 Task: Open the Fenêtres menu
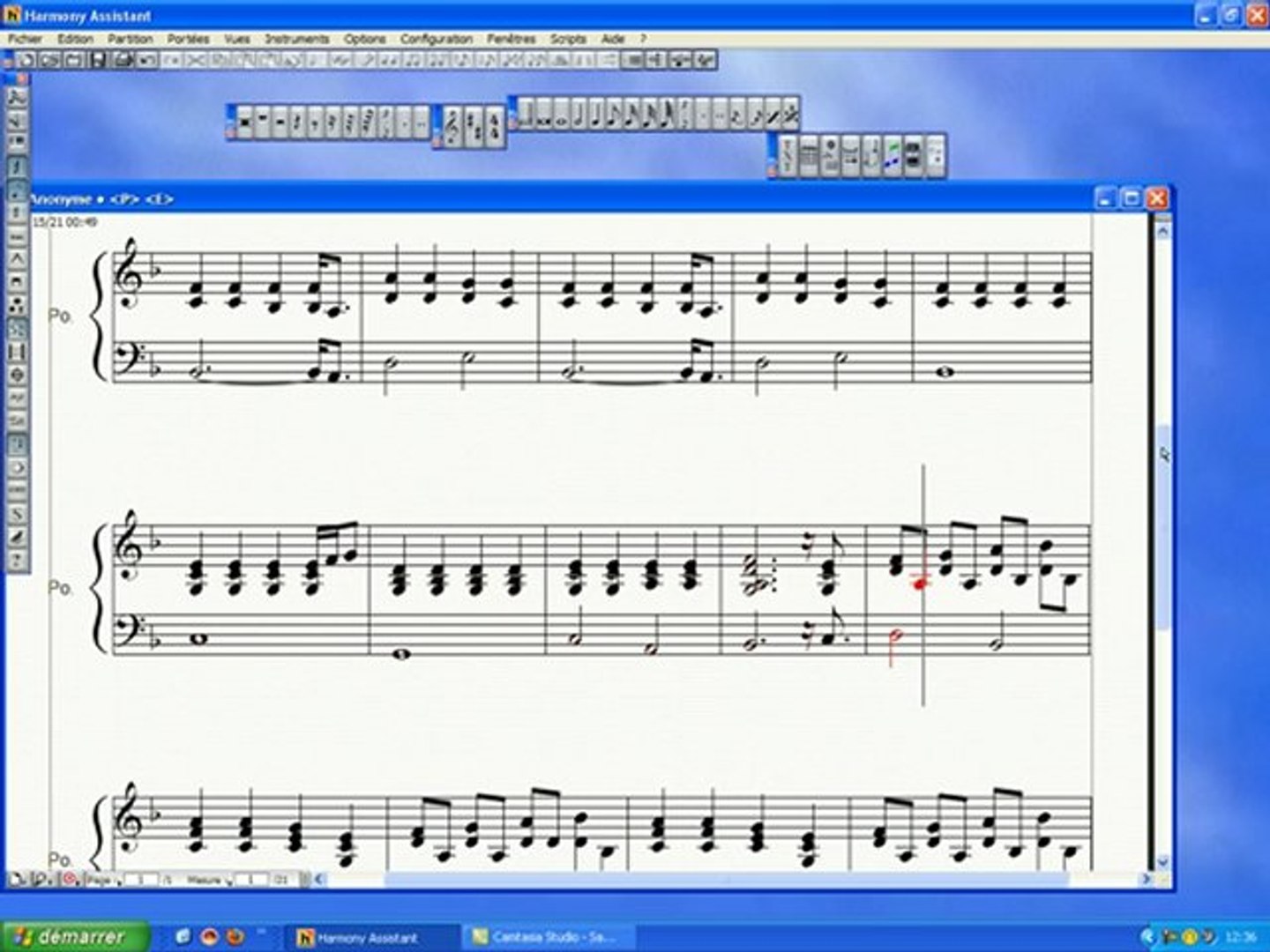(512, 39)
